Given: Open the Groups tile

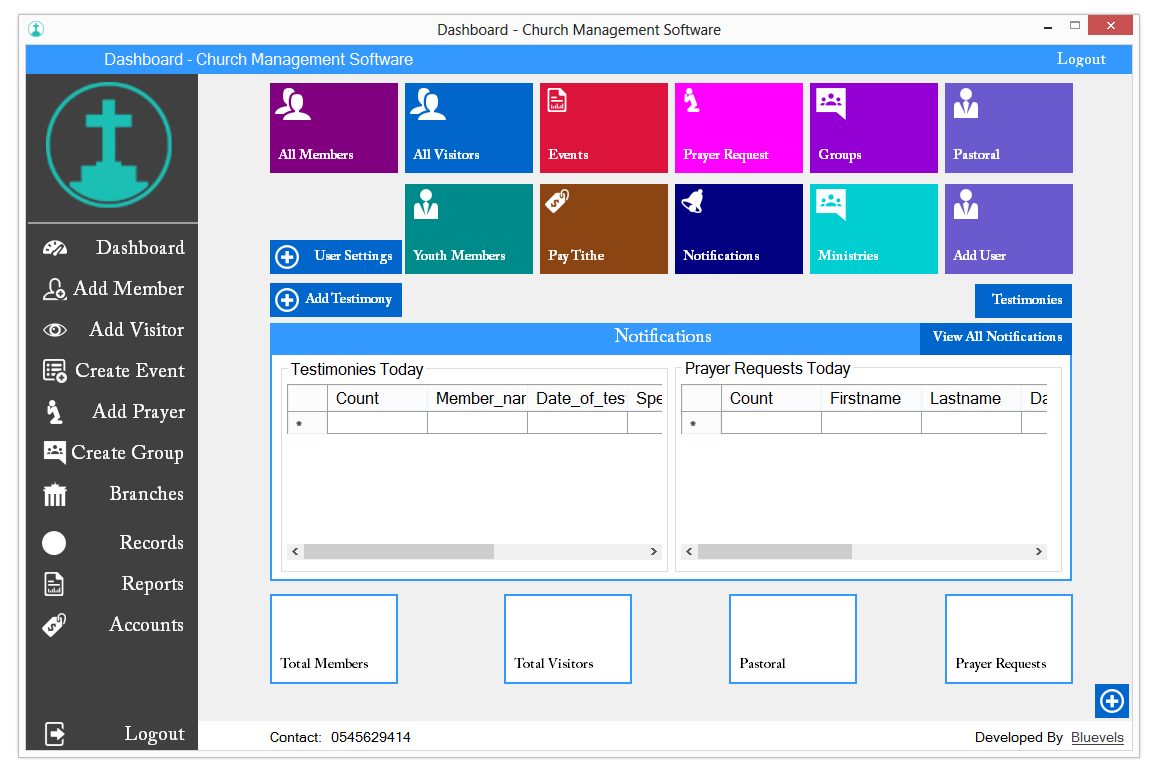Looking at the screenshot, I should point(873,128).
